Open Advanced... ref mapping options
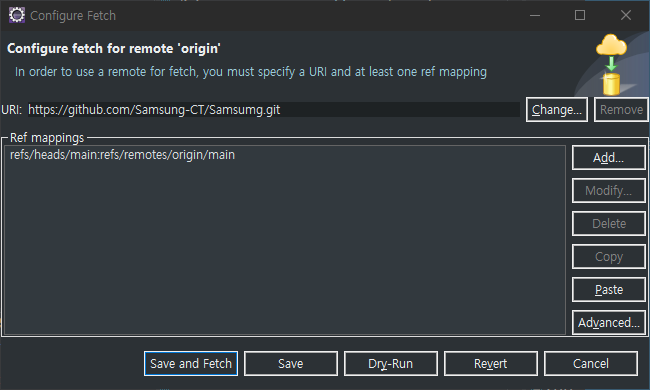650x390 pixels. click(x=609, y=322)
